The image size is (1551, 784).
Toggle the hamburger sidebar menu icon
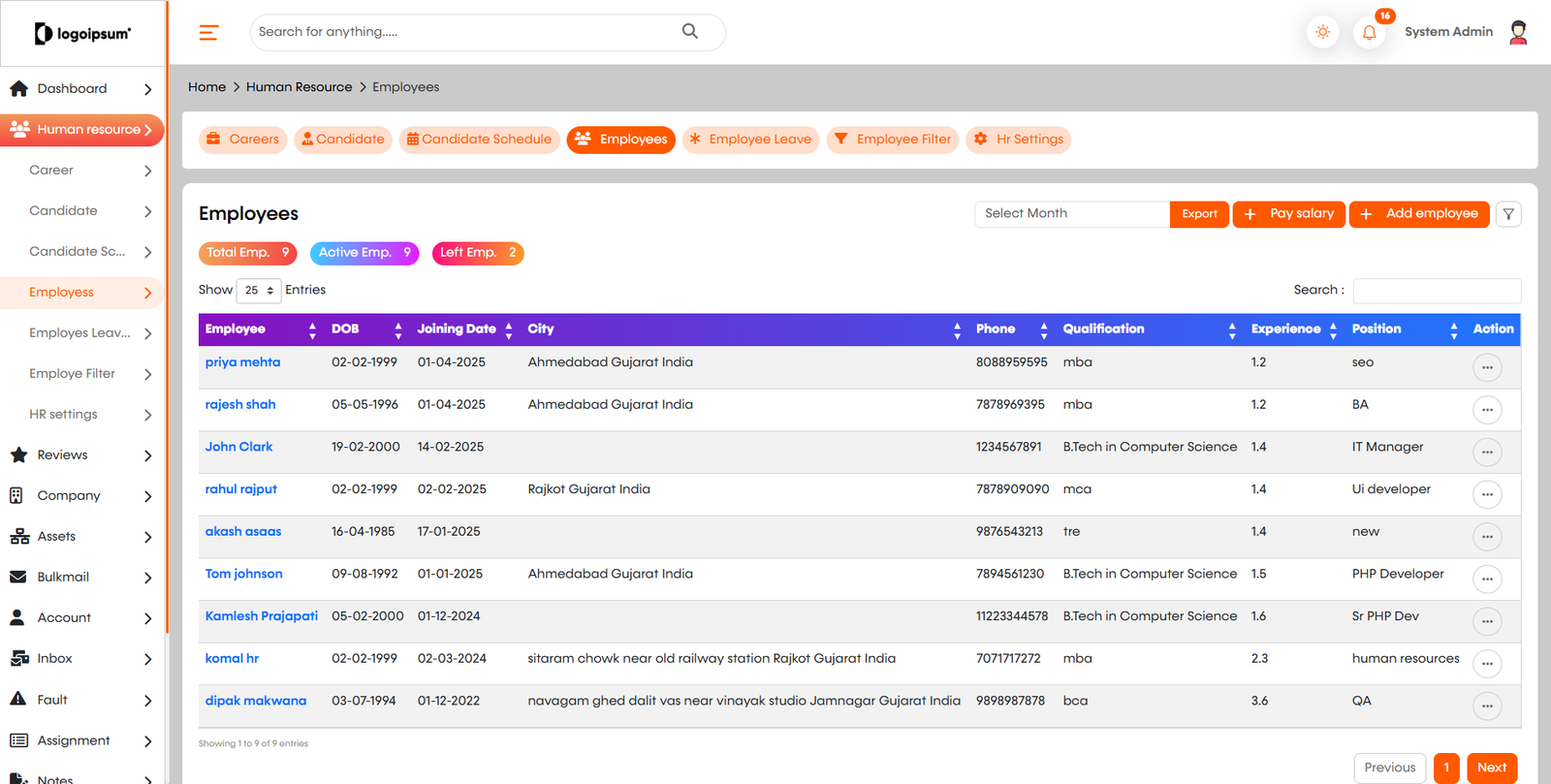208,32
